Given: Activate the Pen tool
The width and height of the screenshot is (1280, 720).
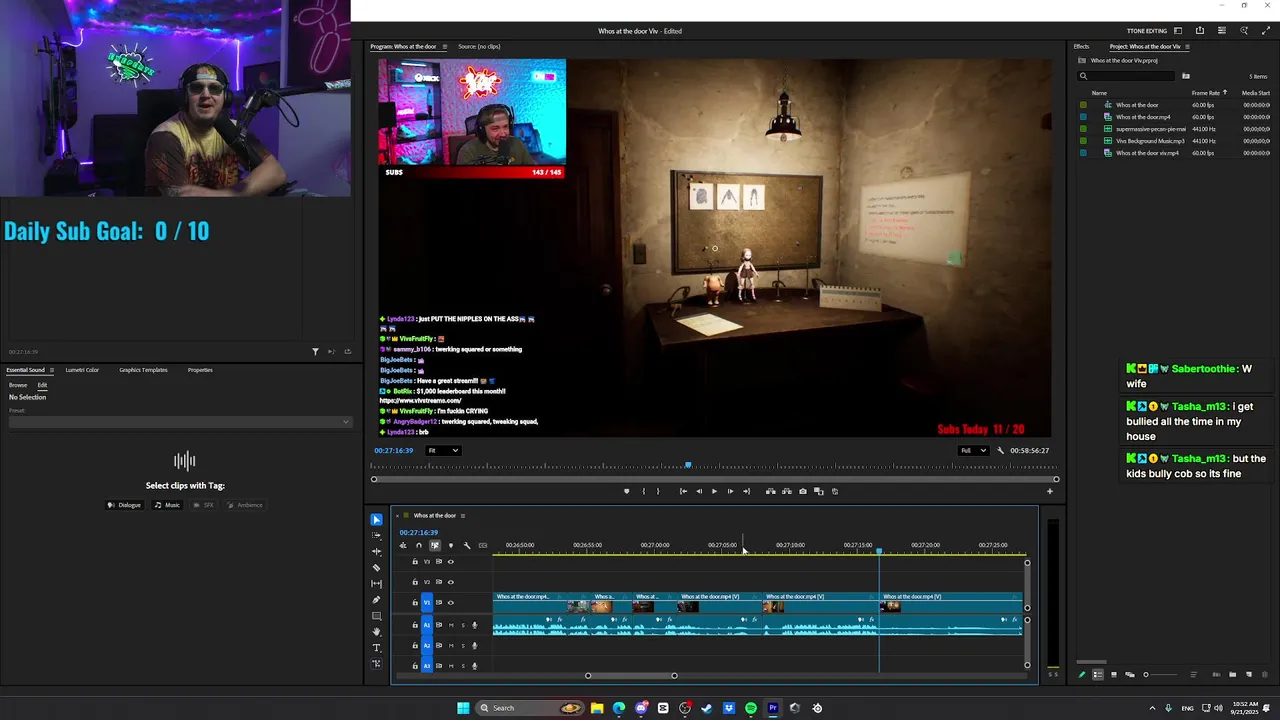Looking at the screenshot, I should [376, 600].
